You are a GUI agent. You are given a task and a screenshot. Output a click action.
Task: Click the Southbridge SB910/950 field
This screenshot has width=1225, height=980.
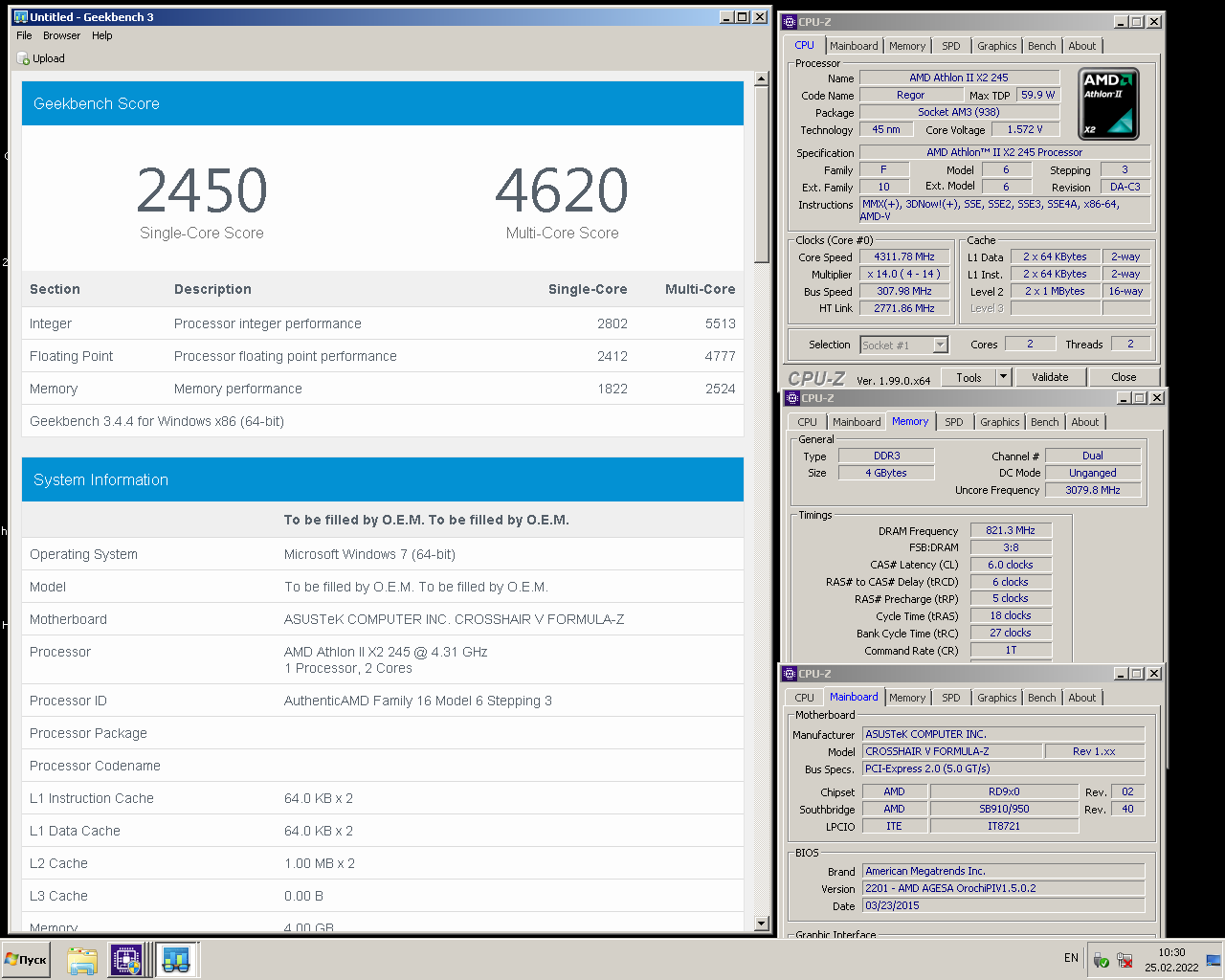click(x=1004, y=809)
